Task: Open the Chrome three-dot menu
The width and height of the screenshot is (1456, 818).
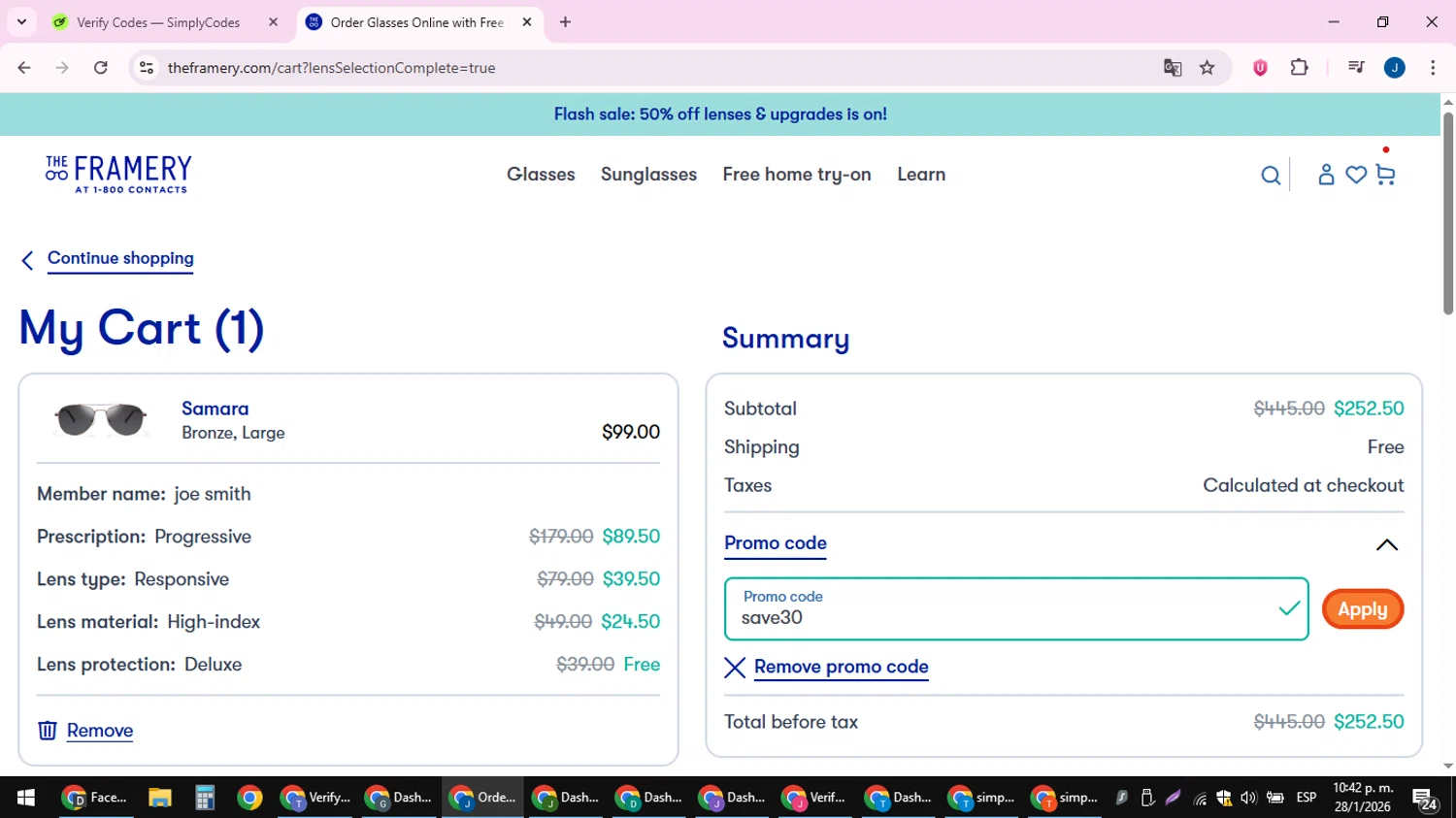Action: (x=1433, y=68)
